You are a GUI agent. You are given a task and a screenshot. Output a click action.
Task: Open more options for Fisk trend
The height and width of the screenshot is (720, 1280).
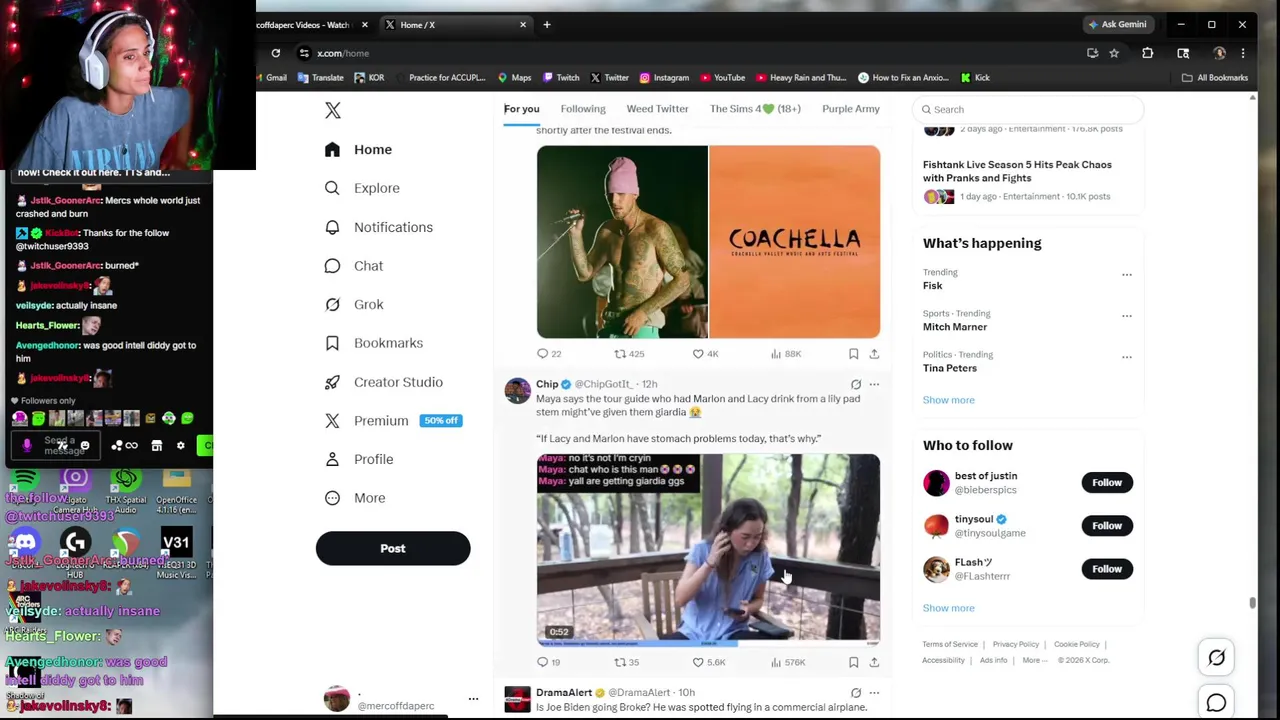coord(1127,274)
